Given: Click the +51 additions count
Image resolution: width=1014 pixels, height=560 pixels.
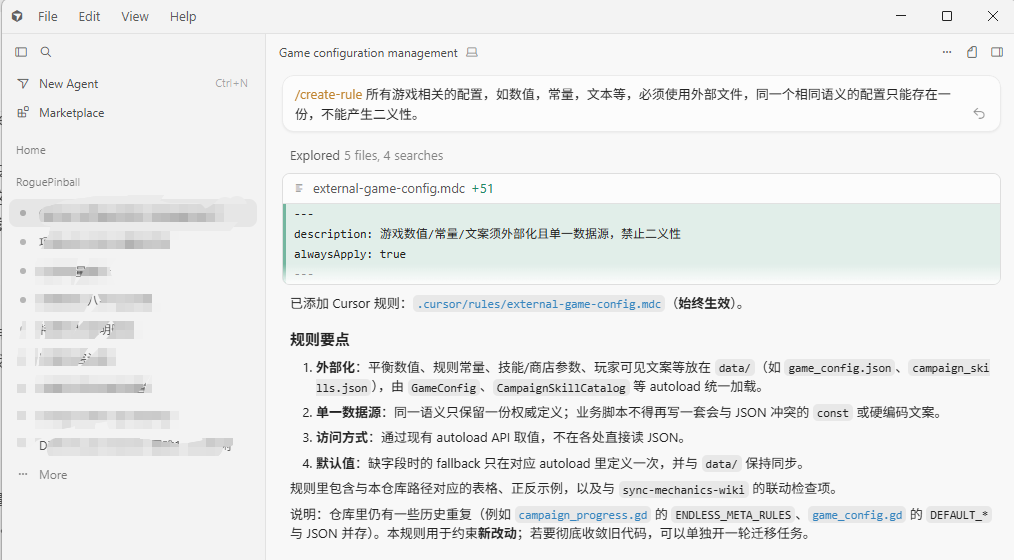Looking at the screenshot, I should pos(482,189).
